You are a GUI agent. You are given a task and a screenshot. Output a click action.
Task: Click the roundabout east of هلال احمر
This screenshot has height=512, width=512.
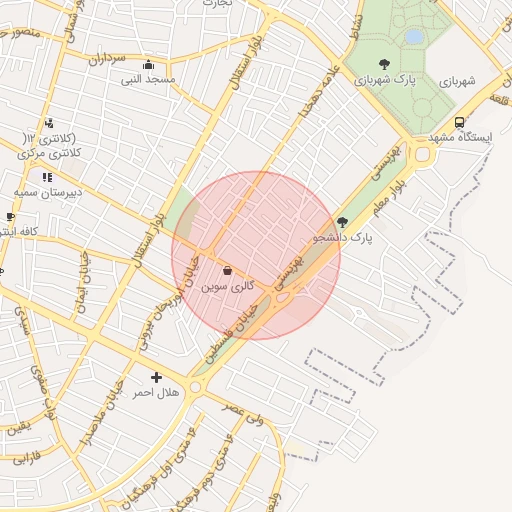(195, 388)
